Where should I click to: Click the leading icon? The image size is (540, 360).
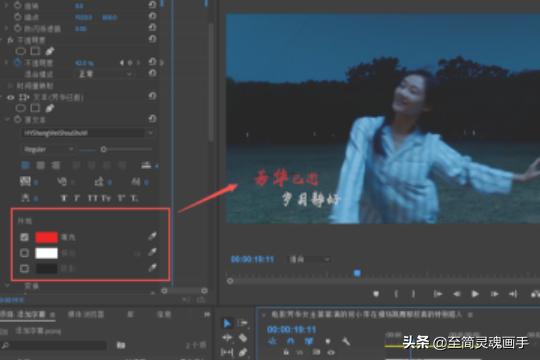click(99, 181)
